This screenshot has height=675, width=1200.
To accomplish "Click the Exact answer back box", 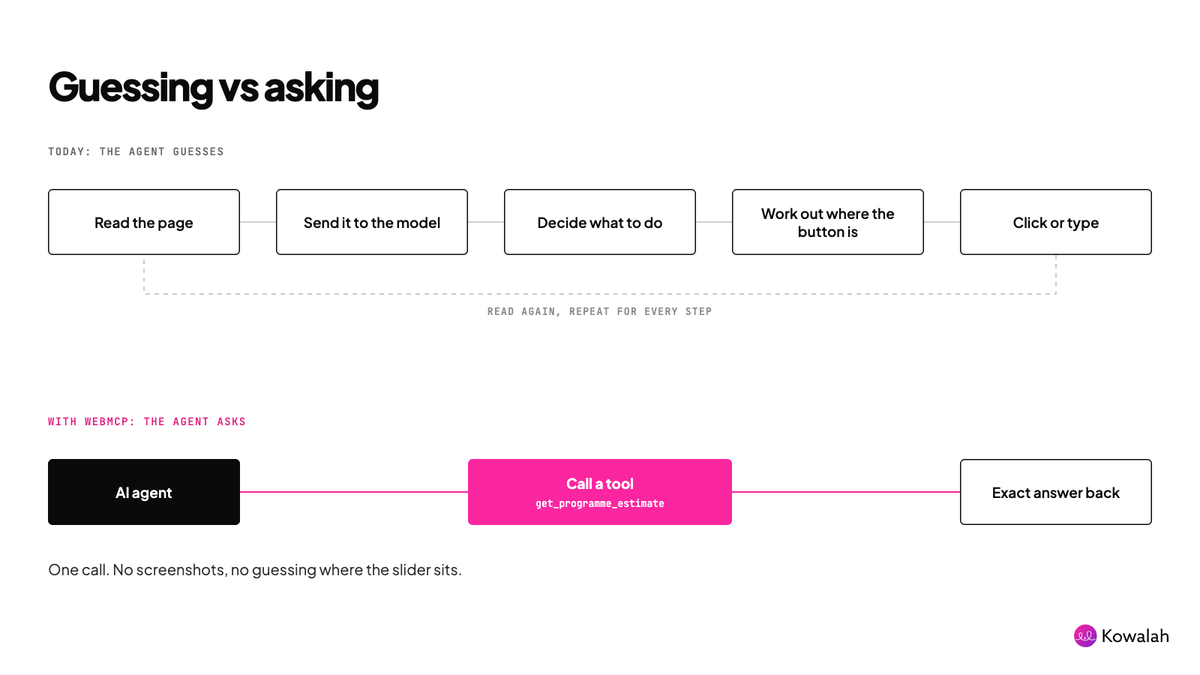I will point(1056,492).
